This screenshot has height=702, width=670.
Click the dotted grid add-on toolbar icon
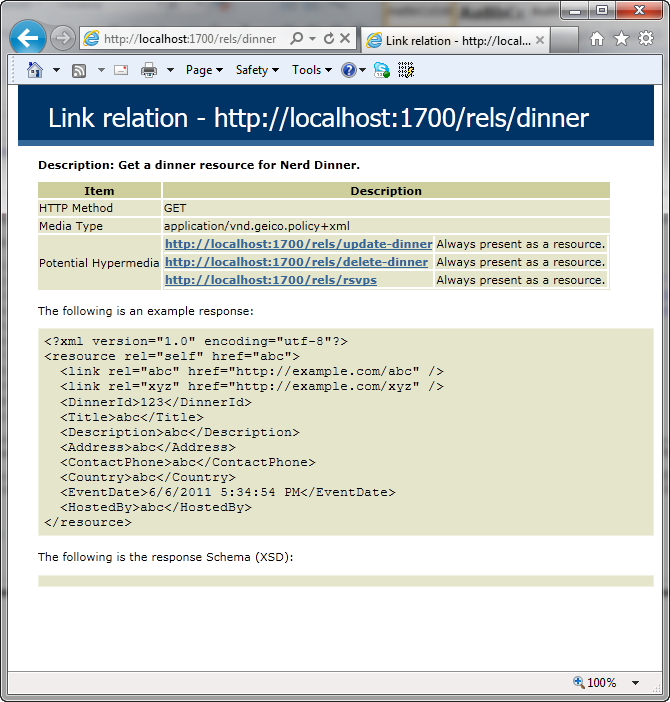(406, 70)
